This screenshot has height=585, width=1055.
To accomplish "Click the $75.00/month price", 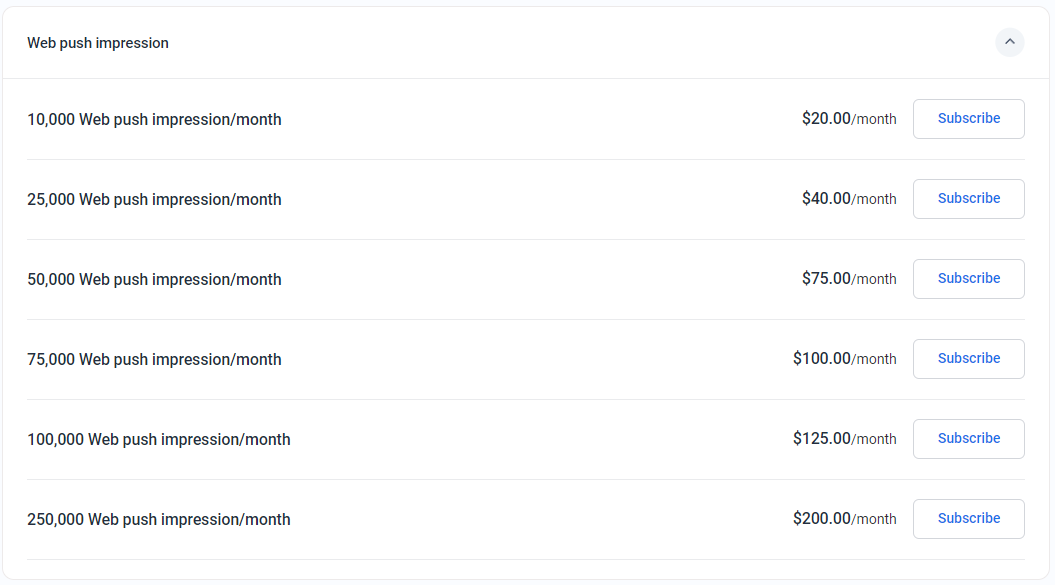I will [x=848, y=279].
